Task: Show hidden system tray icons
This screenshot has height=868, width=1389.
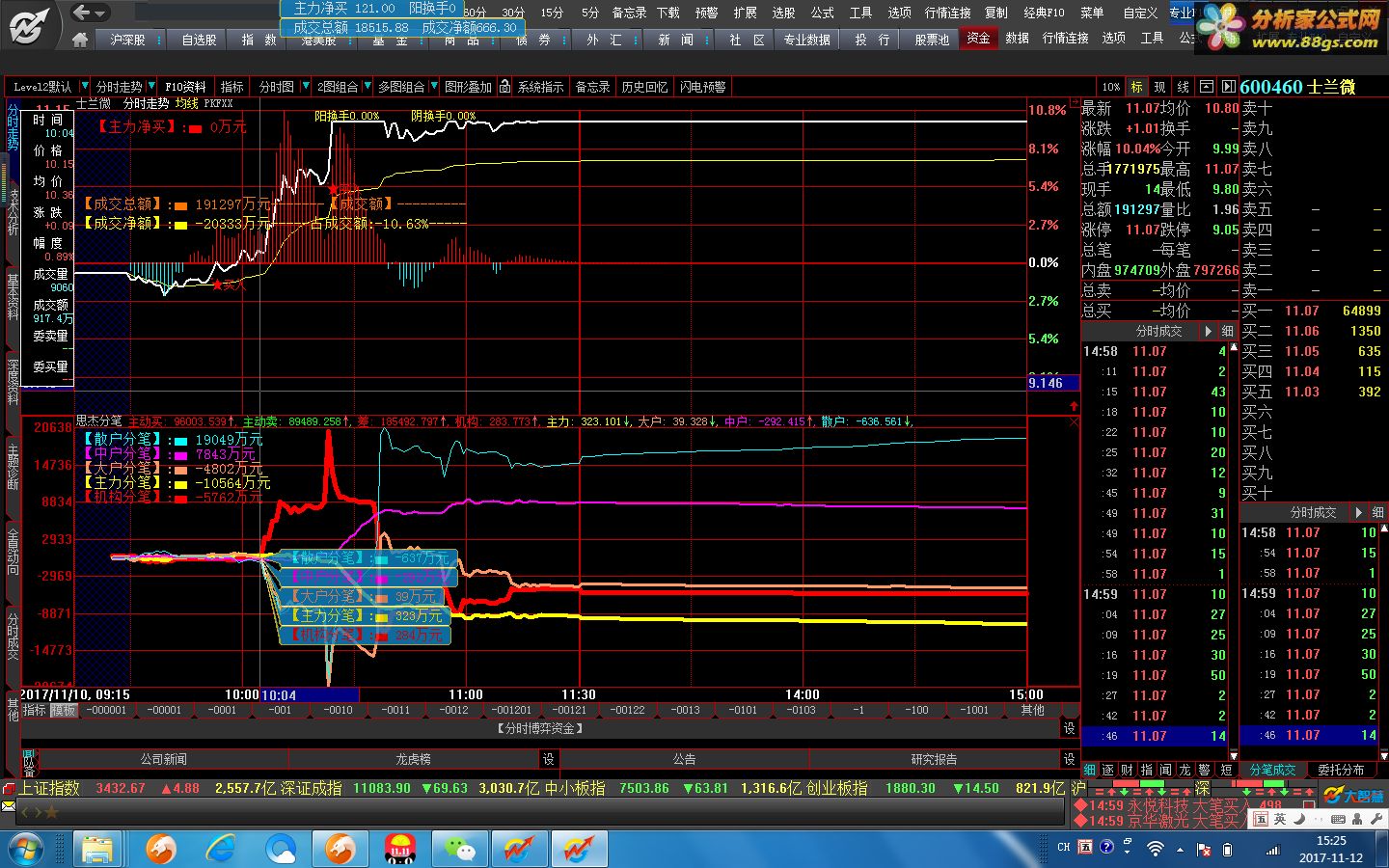Action: (x=1180, y=849)
